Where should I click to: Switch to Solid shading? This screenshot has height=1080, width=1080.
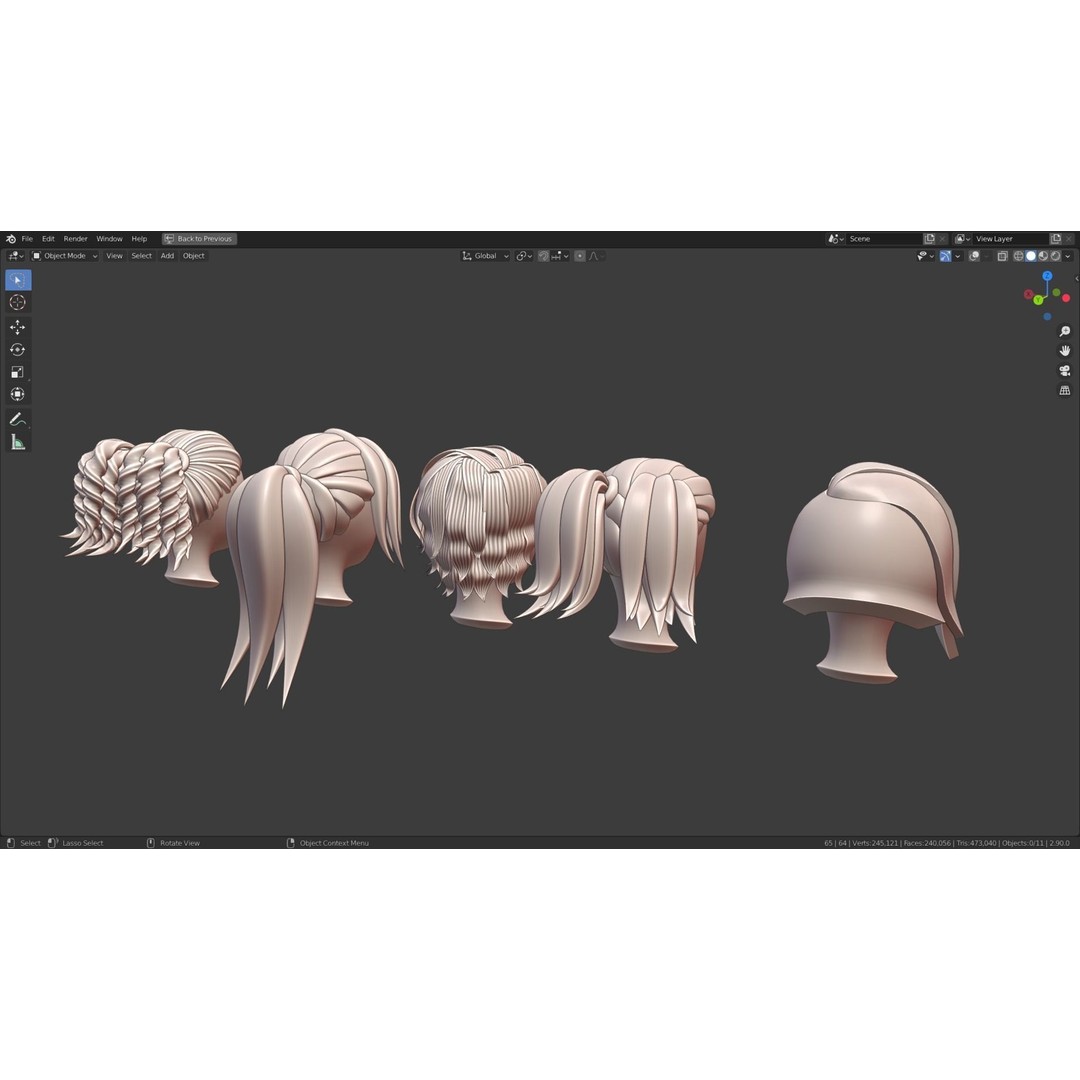point(1031,256)
